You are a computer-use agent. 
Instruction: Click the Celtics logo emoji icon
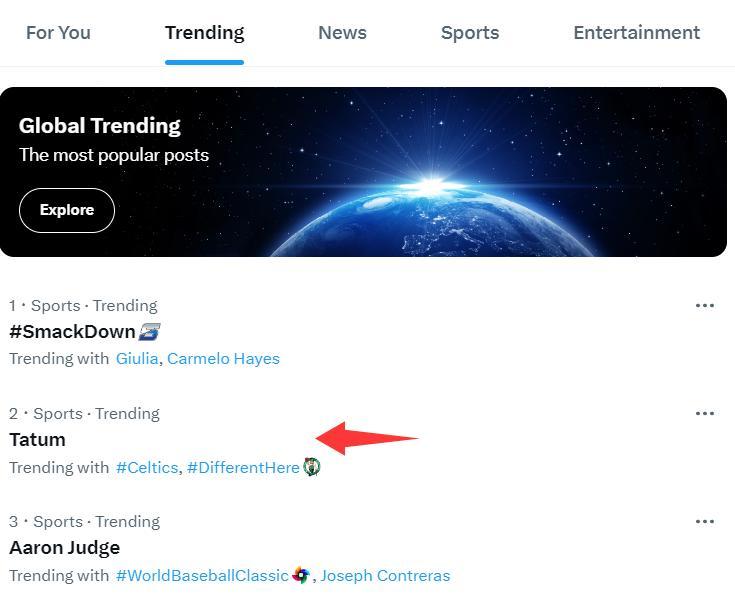[312, 467]
